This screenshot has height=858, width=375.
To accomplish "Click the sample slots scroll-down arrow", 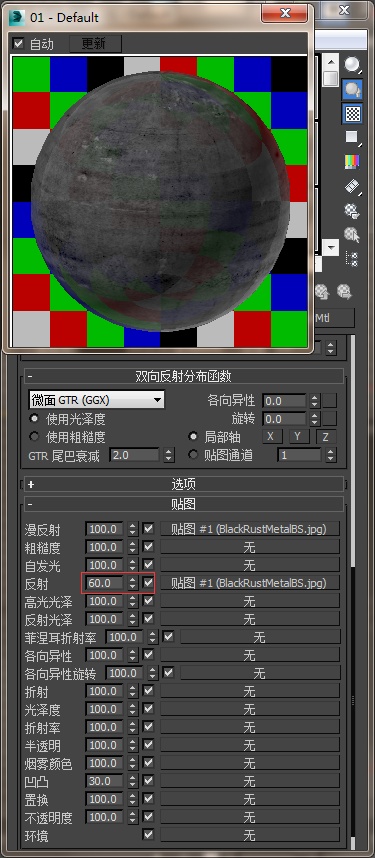I will click(331, 247).
